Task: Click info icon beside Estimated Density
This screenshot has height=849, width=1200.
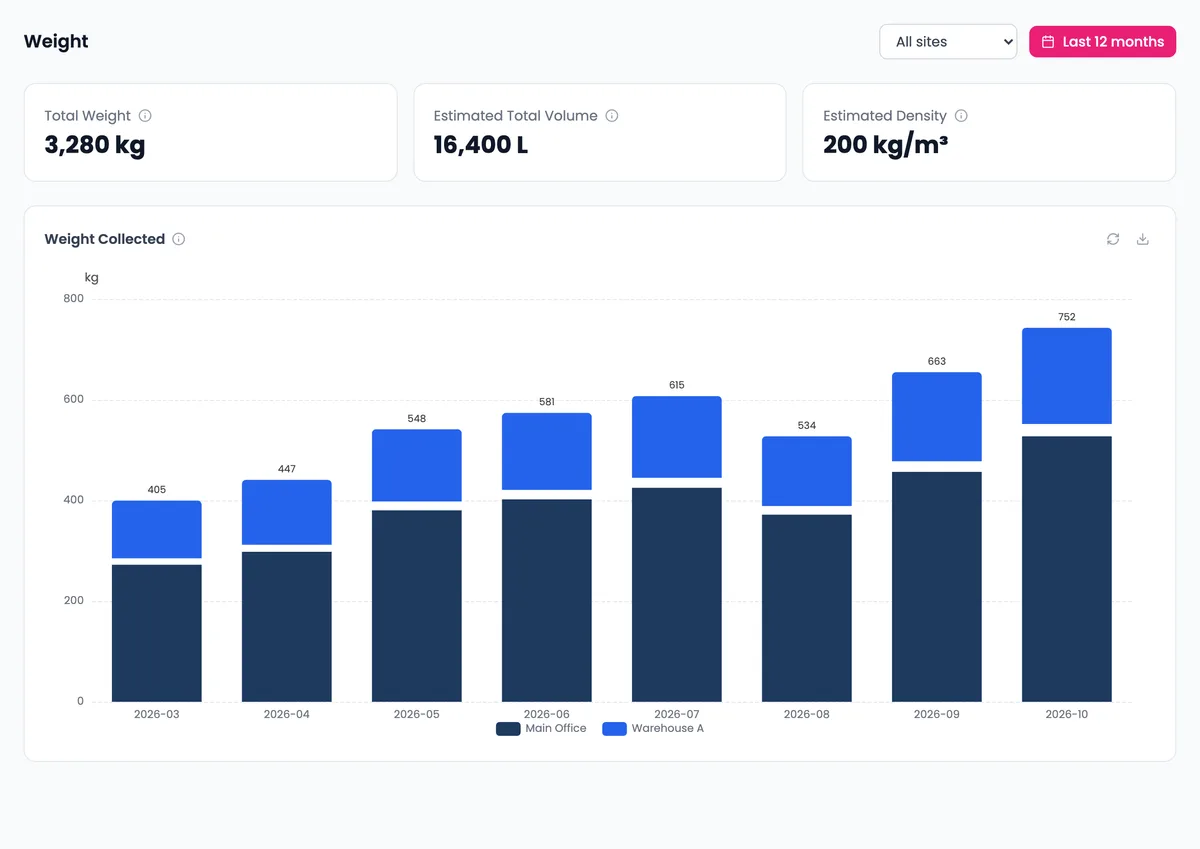Action: [961, 116]
